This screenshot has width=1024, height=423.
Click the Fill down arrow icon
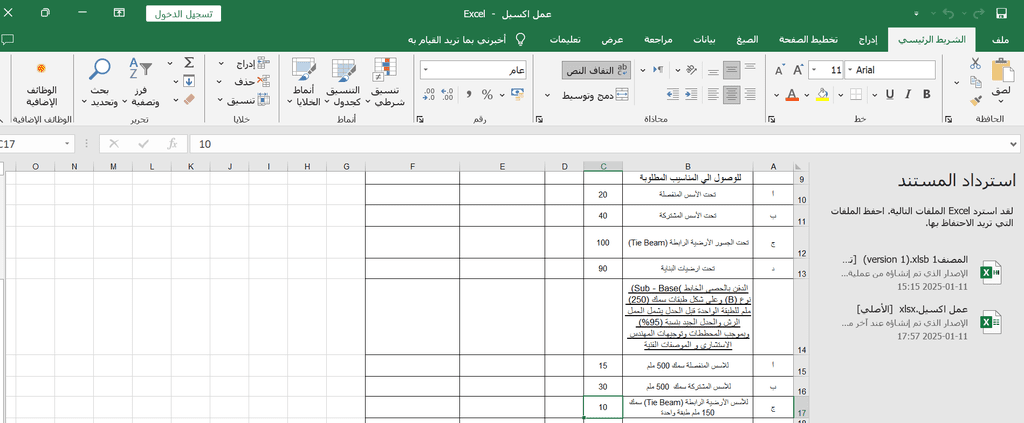pos(189,81)
